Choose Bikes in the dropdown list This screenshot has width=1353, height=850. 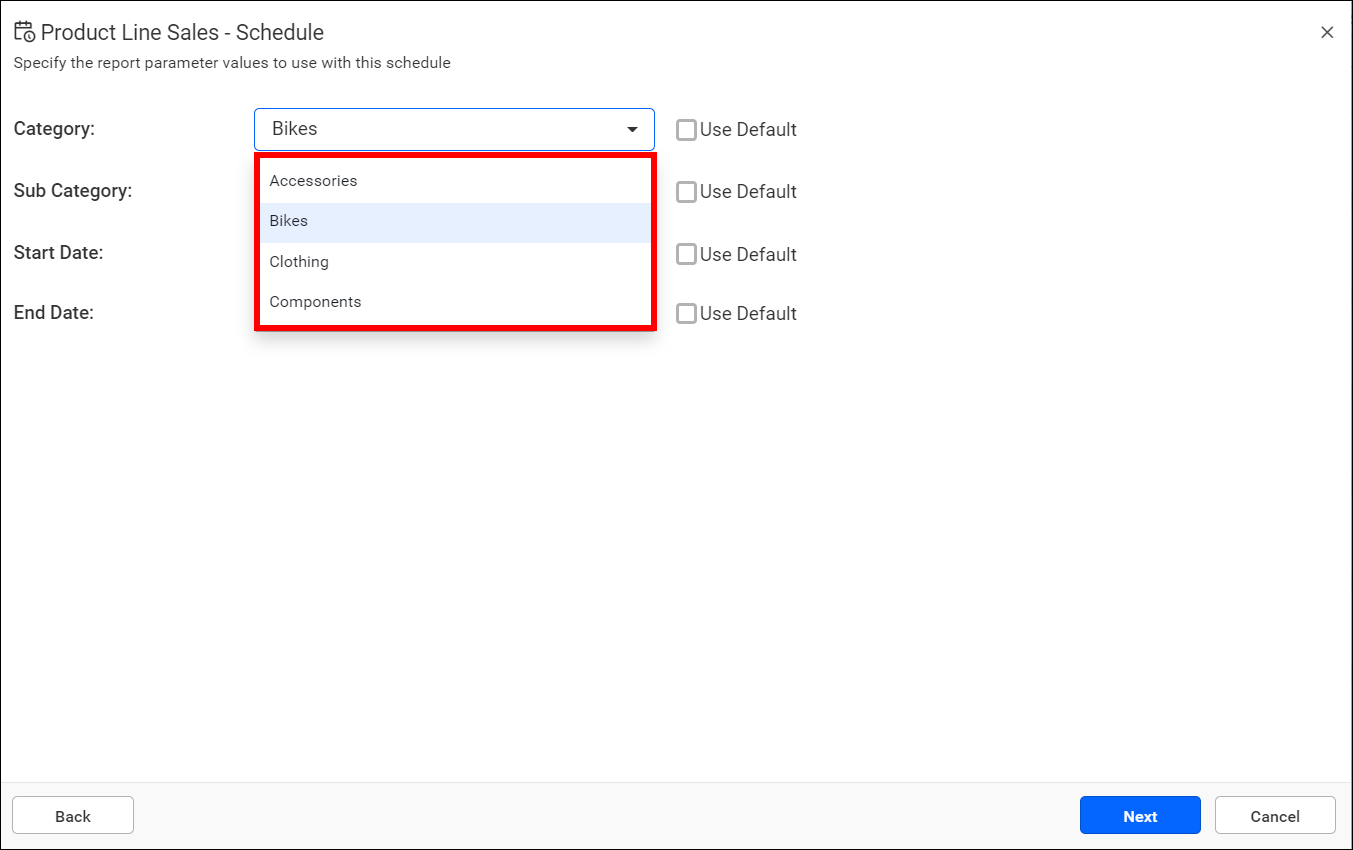click(455, 222)
